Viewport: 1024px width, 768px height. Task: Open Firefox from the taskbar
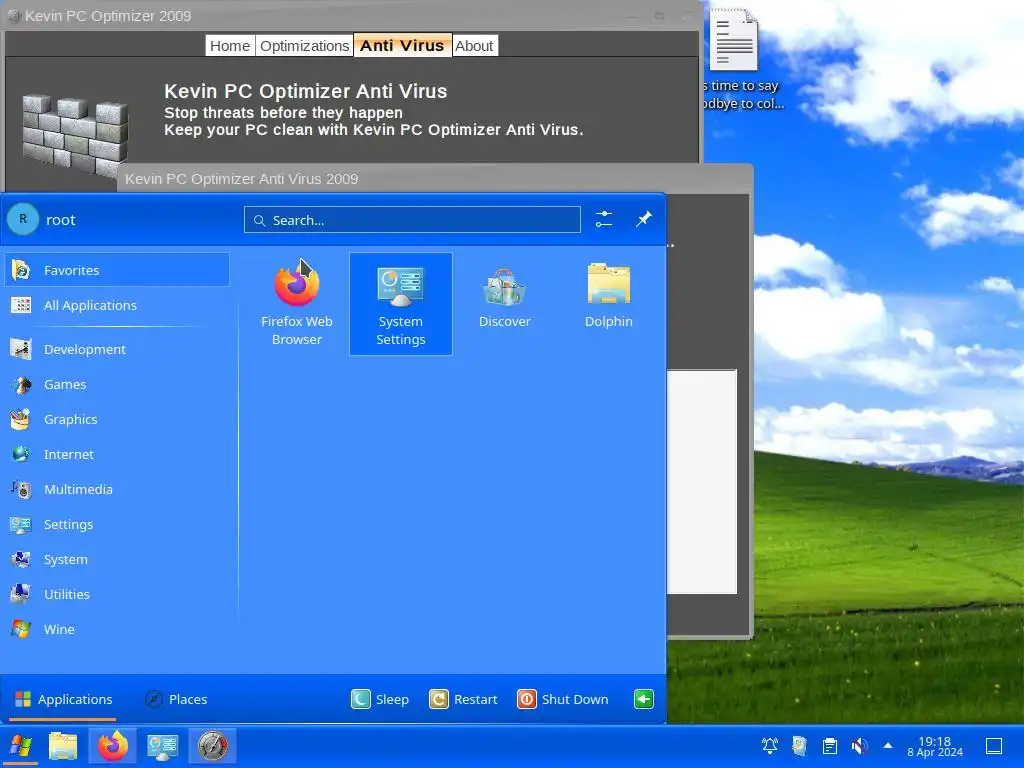point(112,746)
